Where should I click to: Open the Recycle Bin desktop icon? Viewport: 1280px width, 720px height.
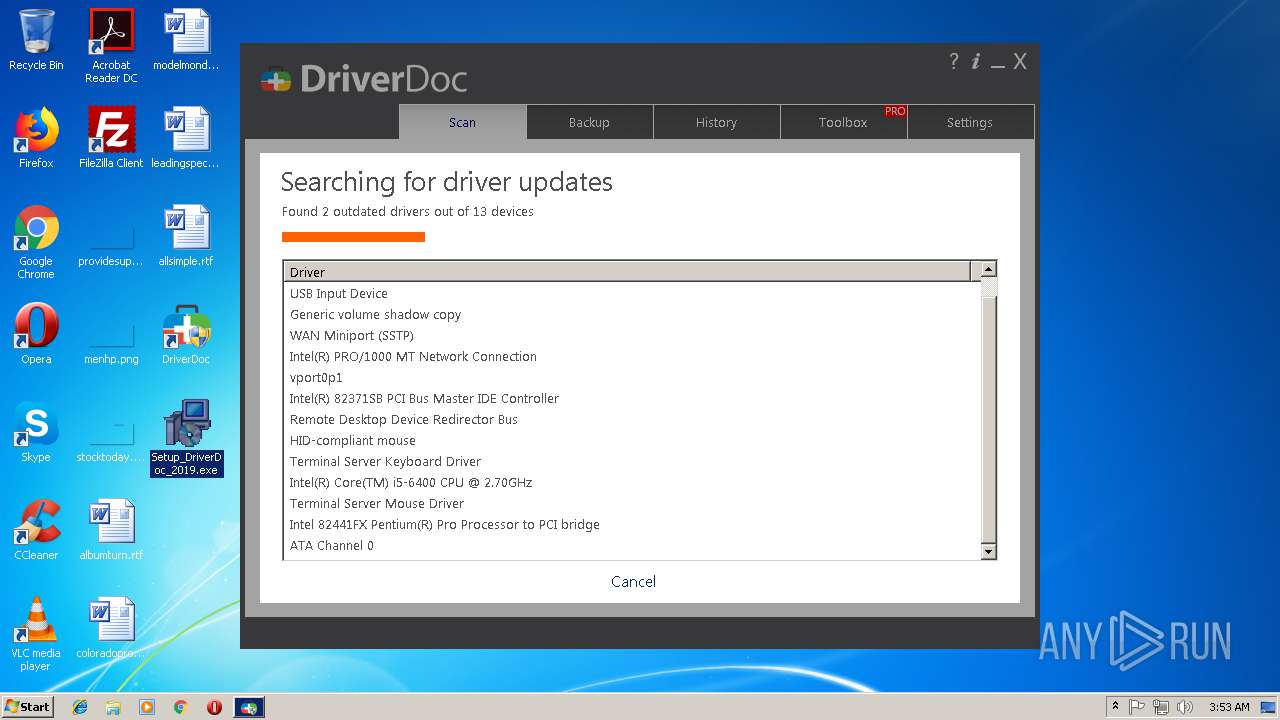point(36,40)
